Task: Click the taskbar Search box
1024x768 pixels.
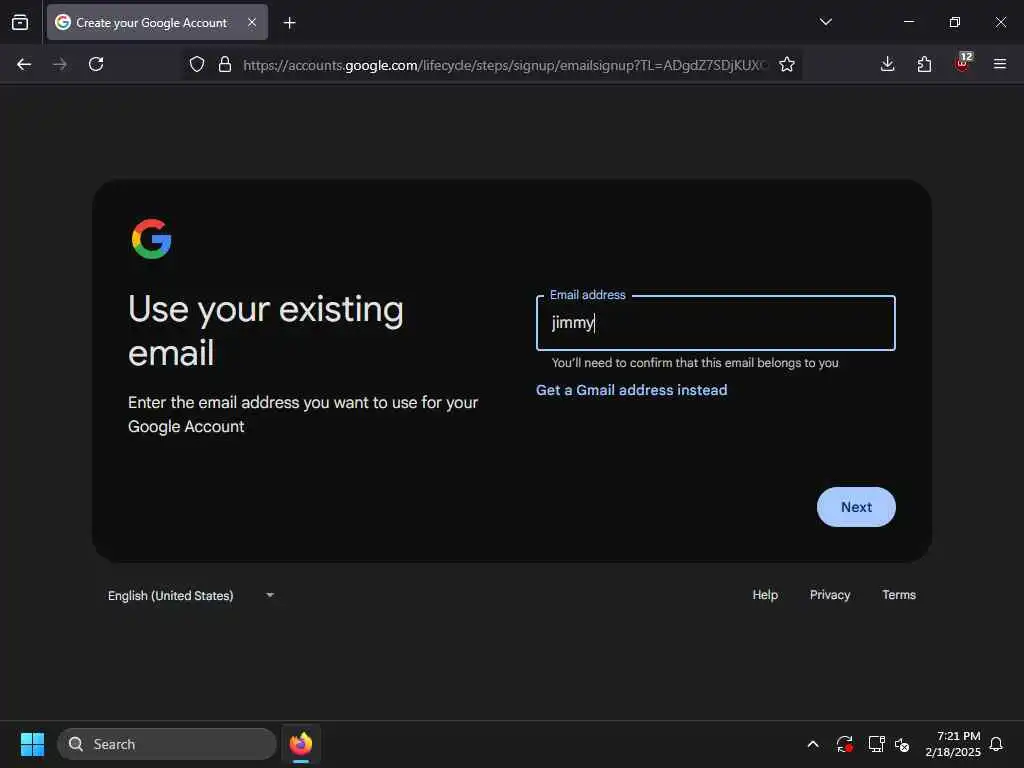Action: coord(167,744)
